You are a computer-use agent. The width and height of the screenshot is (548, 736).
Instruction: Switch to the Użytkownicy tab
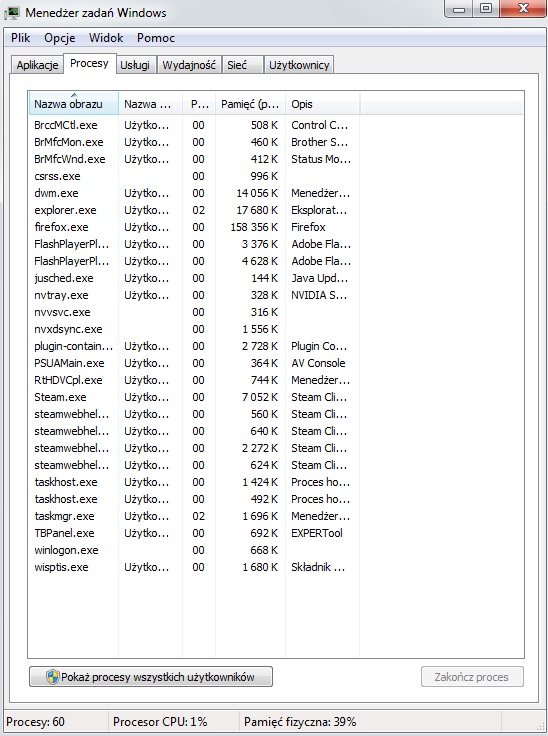(299, 65)
